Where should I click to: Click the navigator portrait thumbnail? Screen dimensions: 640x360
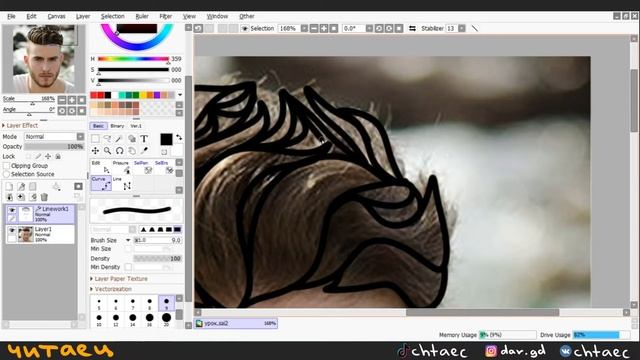coord(44,58)
